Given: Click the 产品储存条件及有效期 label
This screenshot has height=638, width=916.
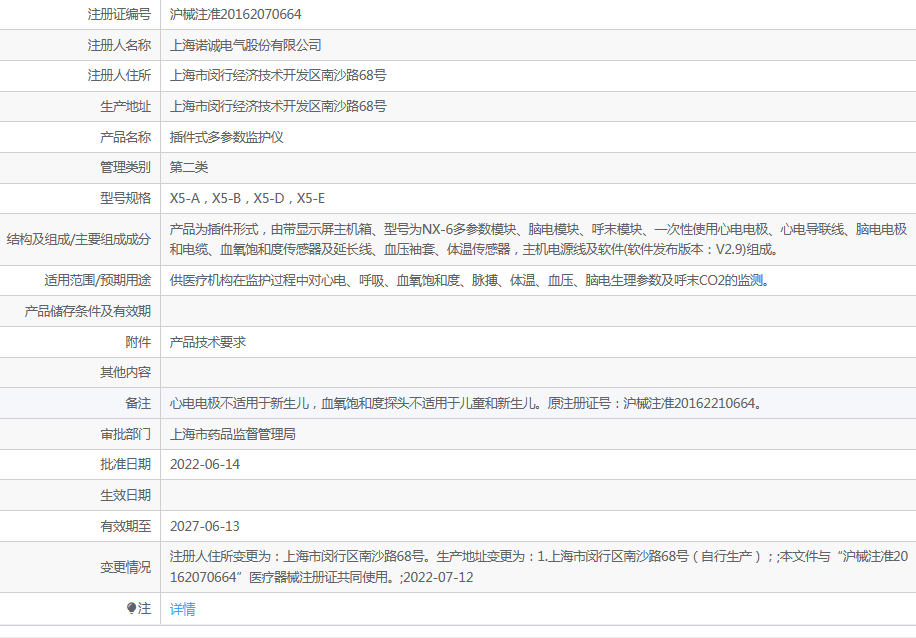Looking at the screenshot, I should click(x=88, y=311).
